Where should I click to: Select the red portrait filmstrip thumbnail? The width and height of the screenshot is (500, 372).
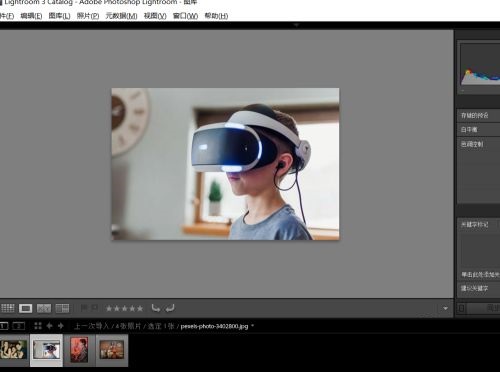[x=79, y=350]
